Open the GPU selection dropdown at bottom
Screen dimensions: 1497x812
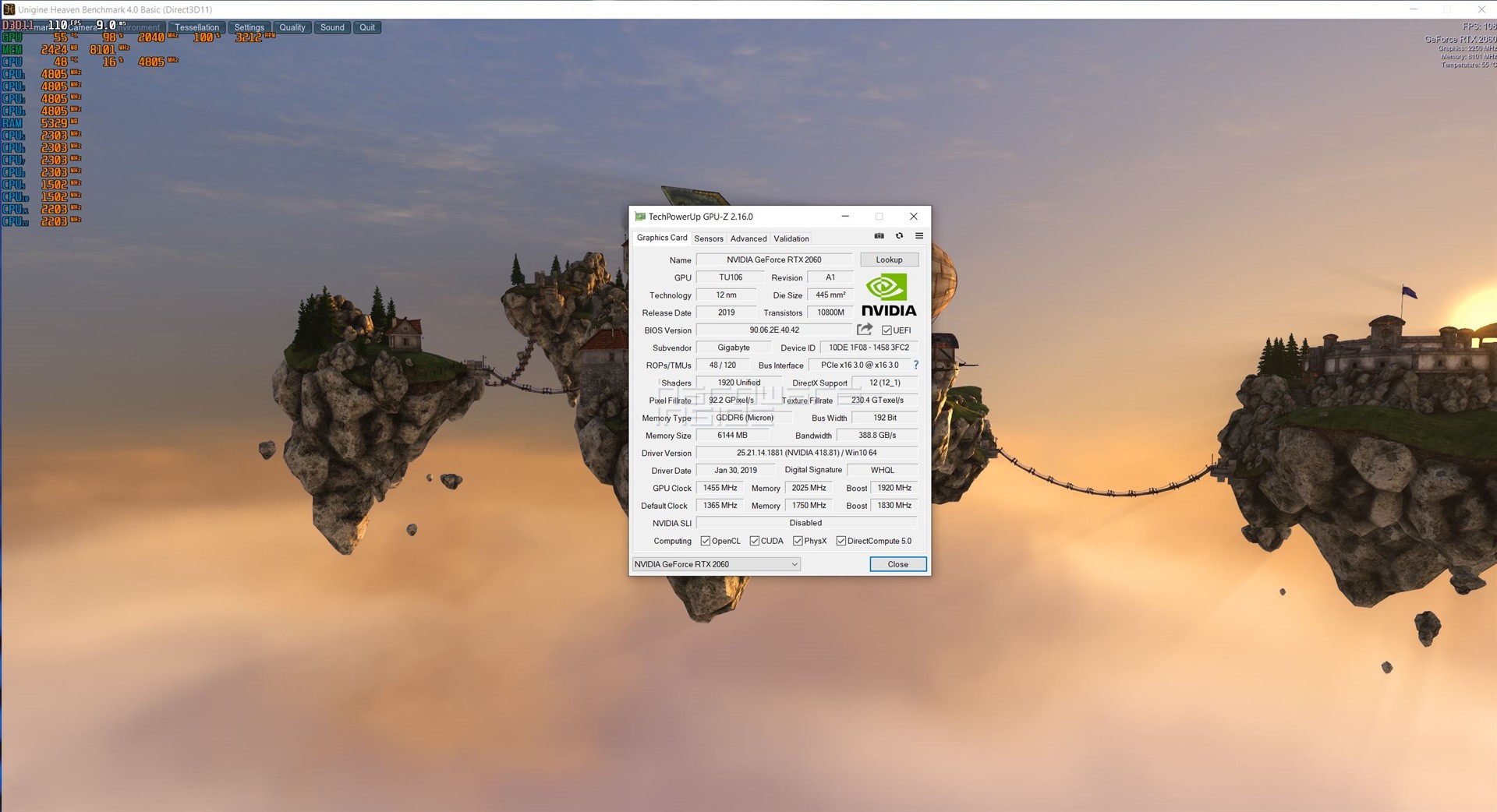point(717,564)
